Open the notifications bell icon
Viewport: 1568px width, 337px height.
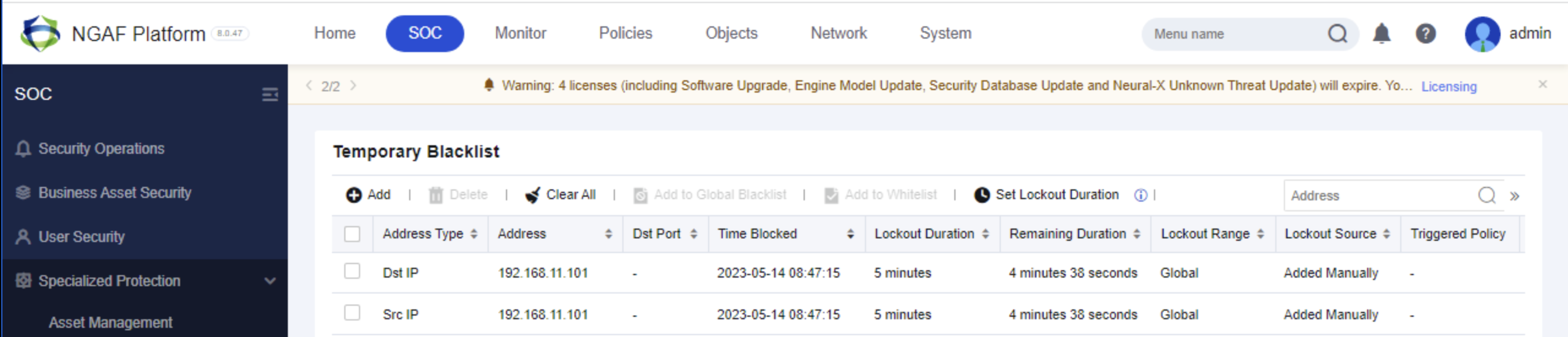[x=1381, y=33]
